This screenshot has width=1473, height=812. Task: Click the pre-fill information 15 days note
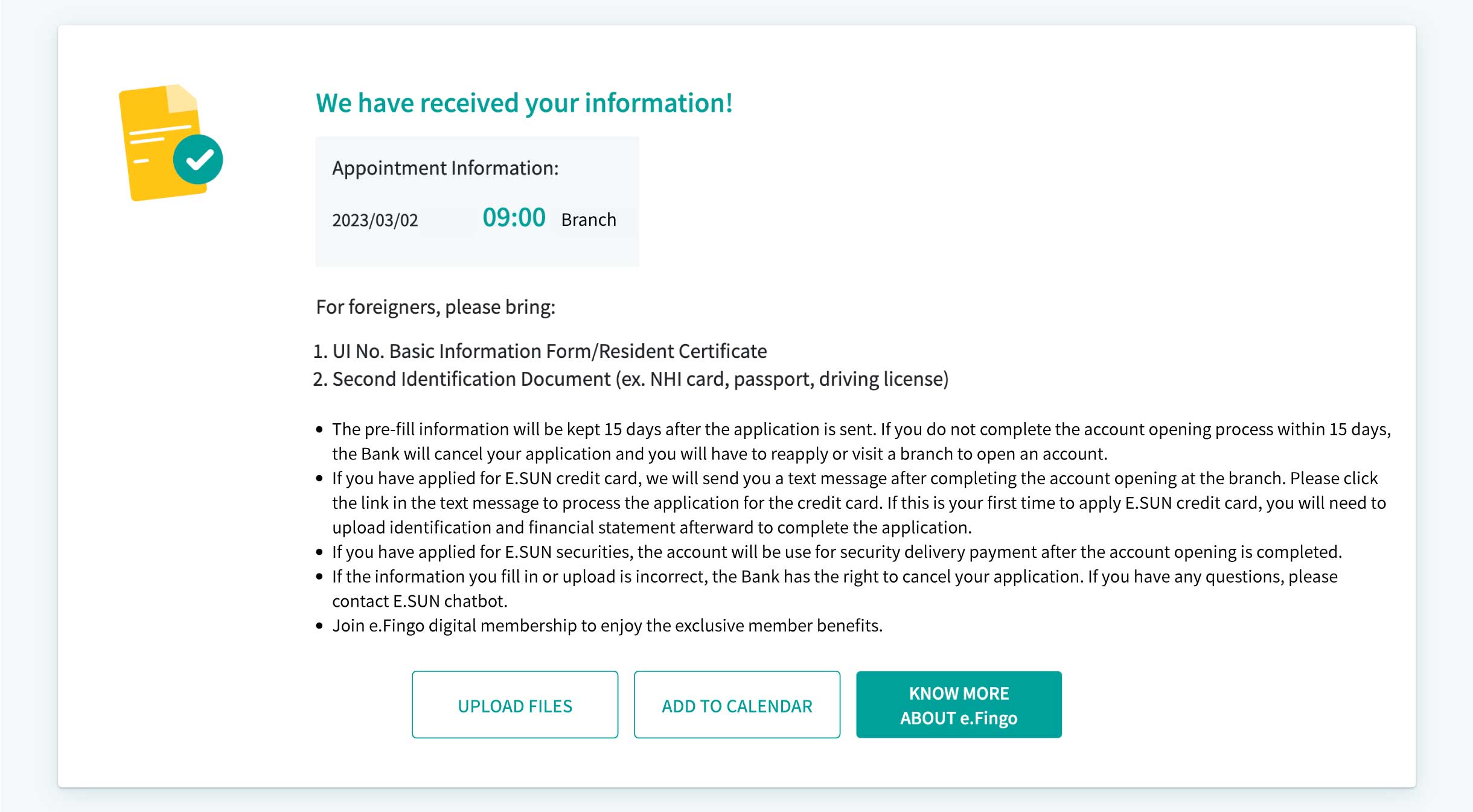point(861,441)
